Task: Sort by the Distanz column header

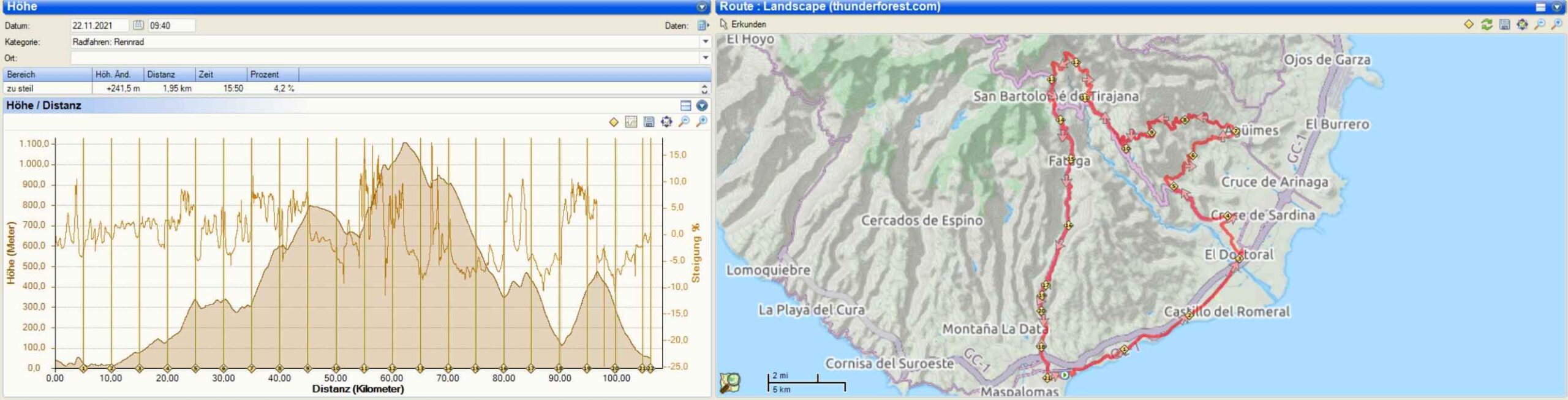Action: coord(161,74)
